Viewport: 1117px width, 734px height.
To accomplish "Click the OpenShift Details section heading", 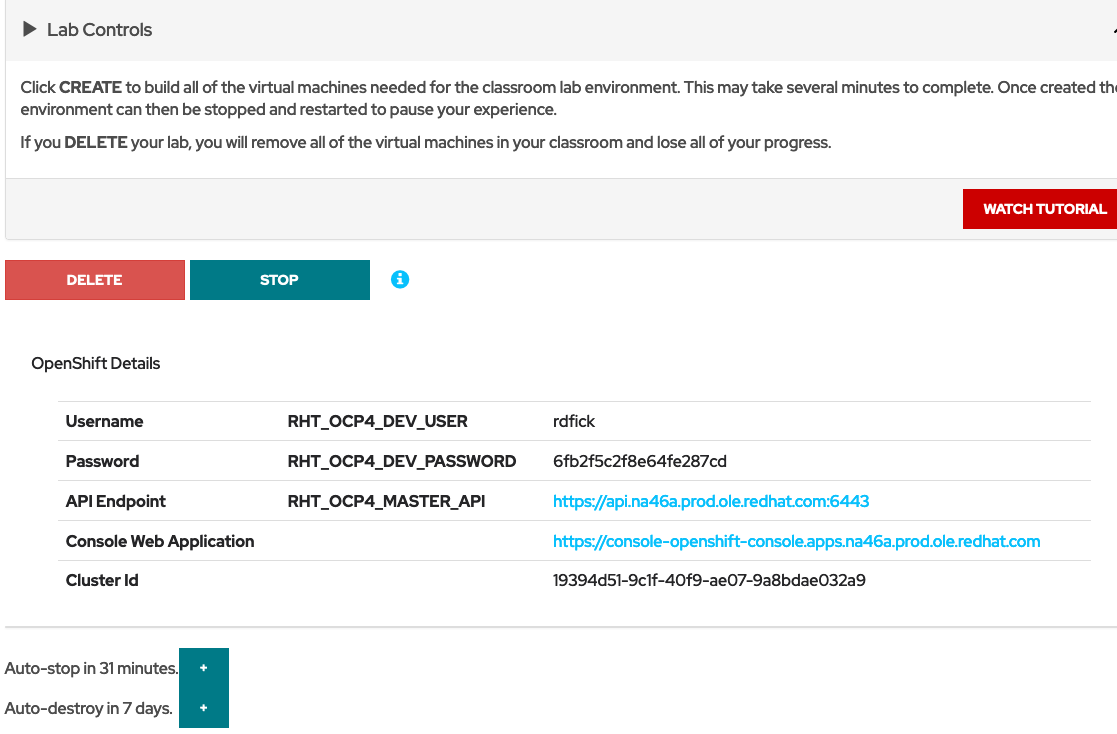I will point(95,363).
